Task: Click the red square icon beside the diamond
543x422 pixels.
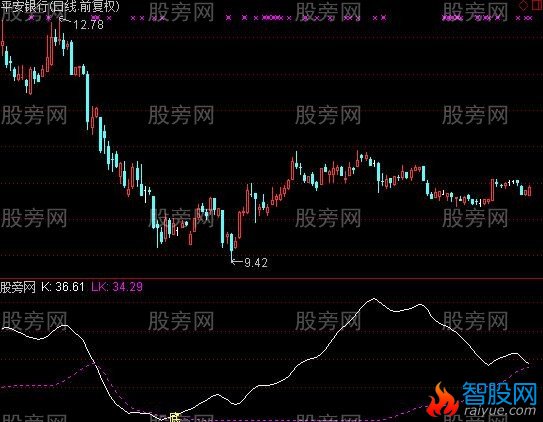Action: pos(537,4)
